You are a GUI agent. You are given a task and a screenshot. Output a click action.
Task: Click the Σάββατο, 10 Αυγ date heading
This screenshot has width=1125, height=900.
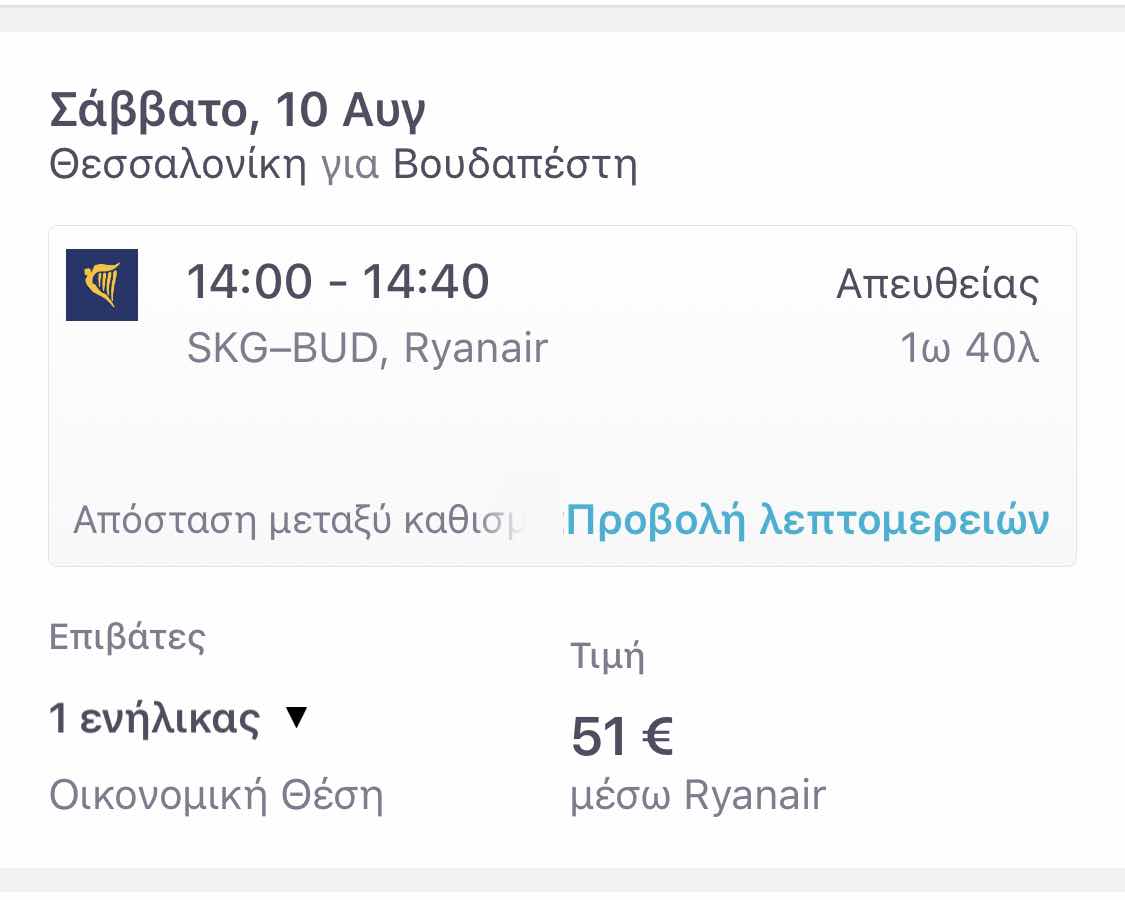pyautogui.click(x=238, y=111)
